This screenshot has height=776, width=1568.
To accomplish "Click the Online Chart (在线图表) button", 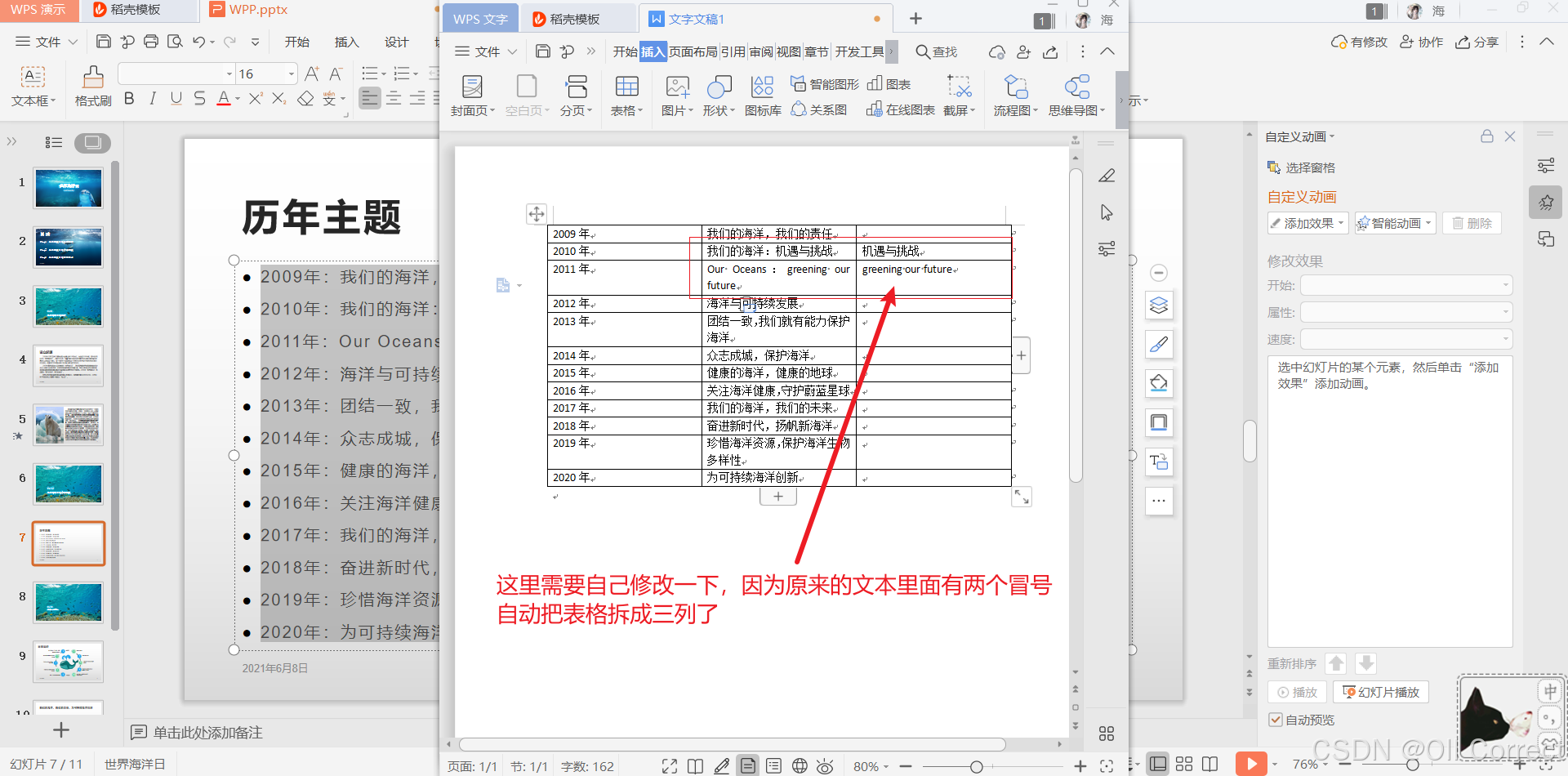I will coord(900,109).
